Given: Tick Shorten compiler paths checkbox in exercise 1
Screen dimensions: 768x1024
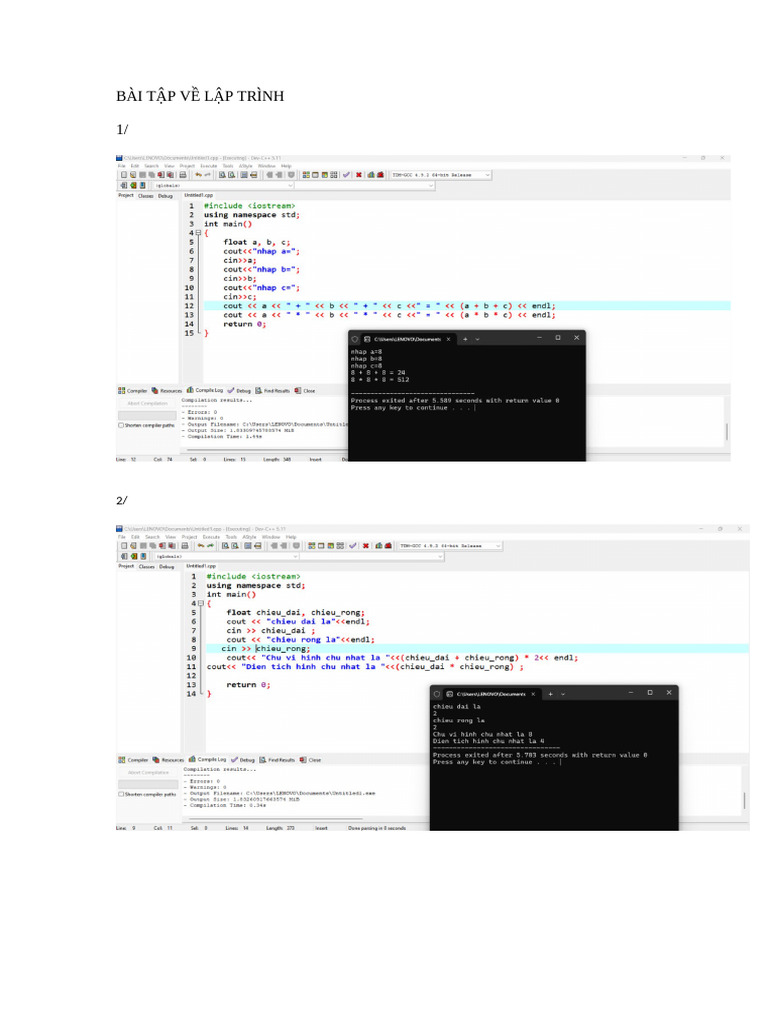Looking at the screenshot, I should click(x=121, y=425).
